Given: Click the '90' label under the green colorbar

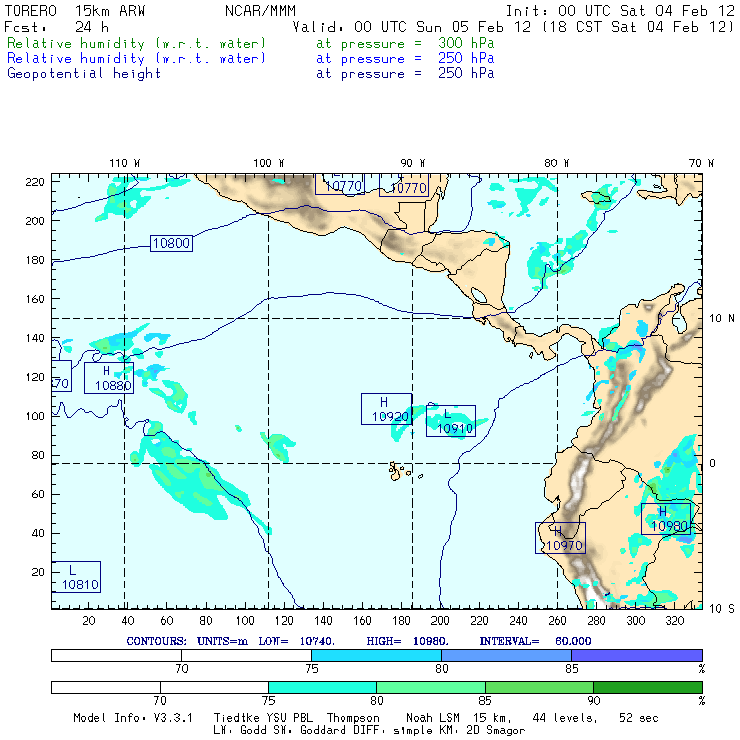Looking at the screenshot, I should [594, 701].
